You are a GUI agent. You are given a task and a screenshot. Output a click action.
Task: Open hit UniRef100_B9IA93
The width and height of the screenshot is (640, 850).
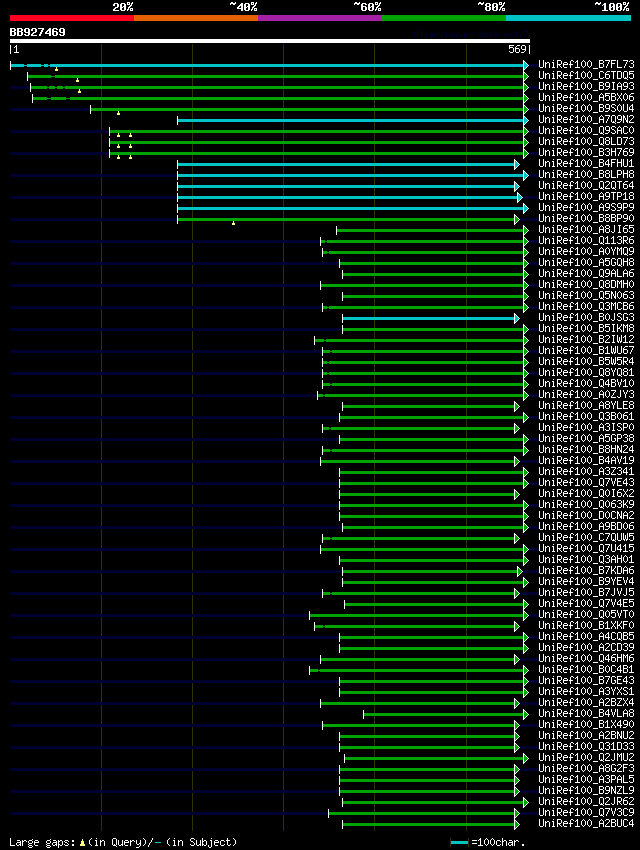coord(586,86)
